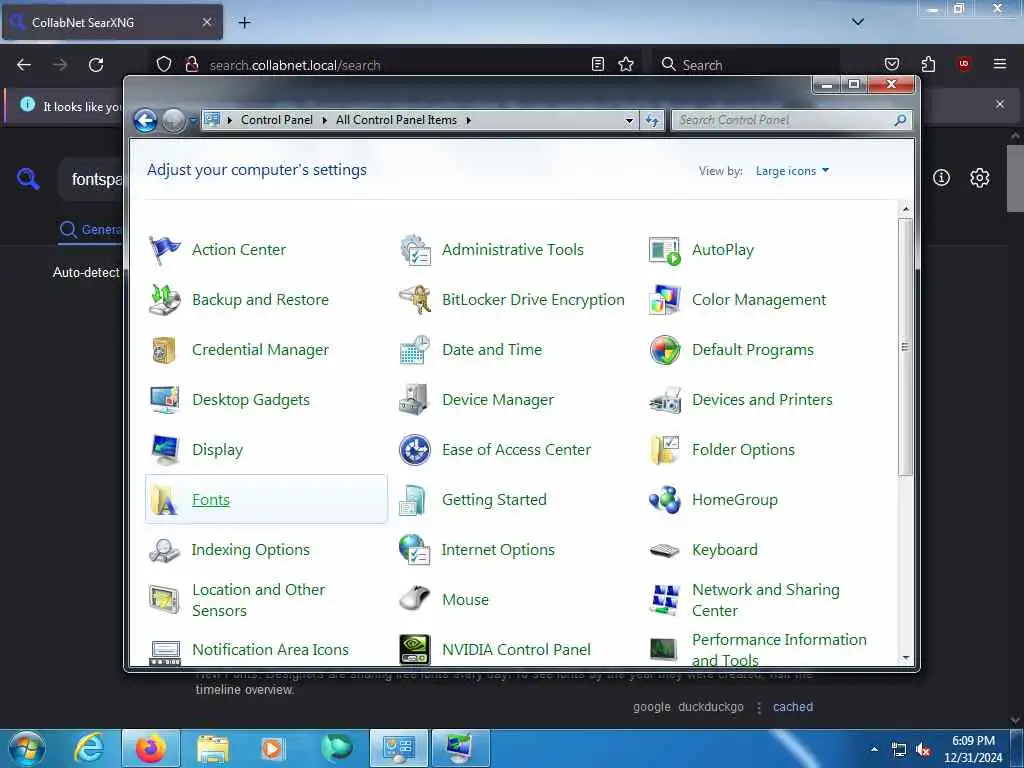The width and height of the screenshot is (1024, 768).
Task: Open the recent pages dropdown beside navigation buttons
Action: click(x=193, y=120)
